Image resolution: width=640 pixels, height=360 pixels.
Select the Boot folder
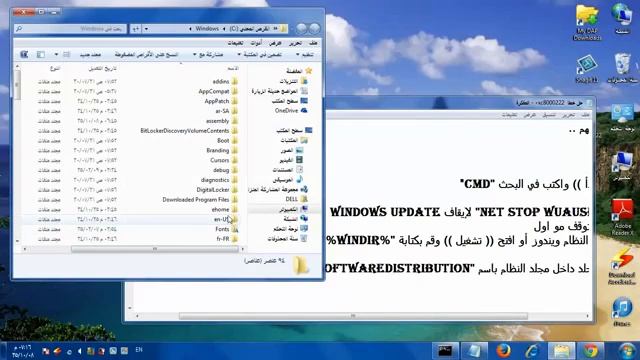(228, 140)
